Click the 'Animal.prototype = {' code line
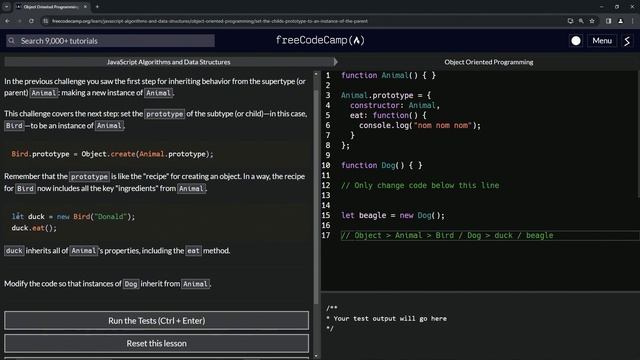The image size is (640, 360). tap(386, 95)
